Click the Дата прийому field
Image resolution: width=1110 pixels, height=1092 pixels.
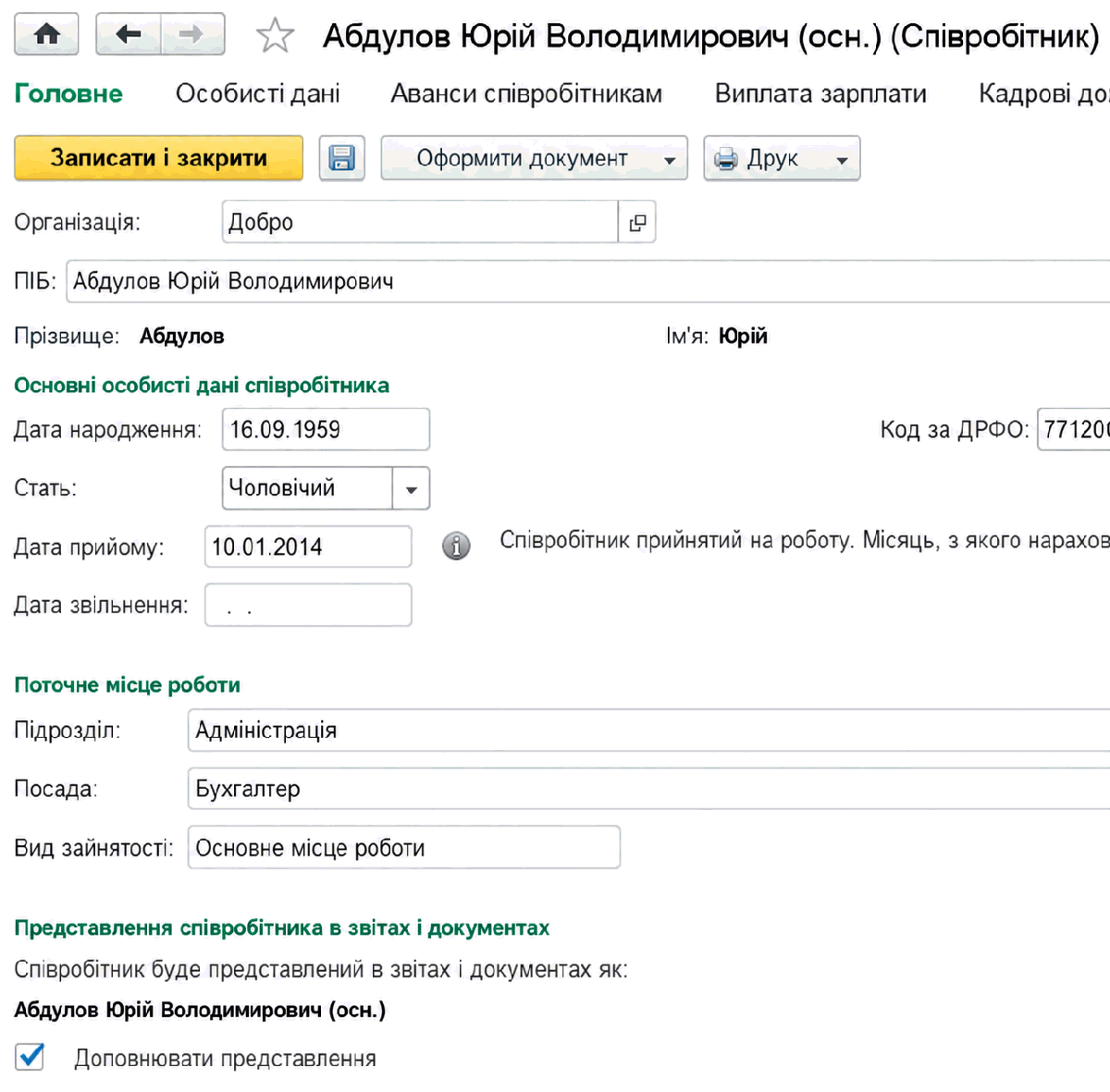pyautogui.click(x=308, y=546)
